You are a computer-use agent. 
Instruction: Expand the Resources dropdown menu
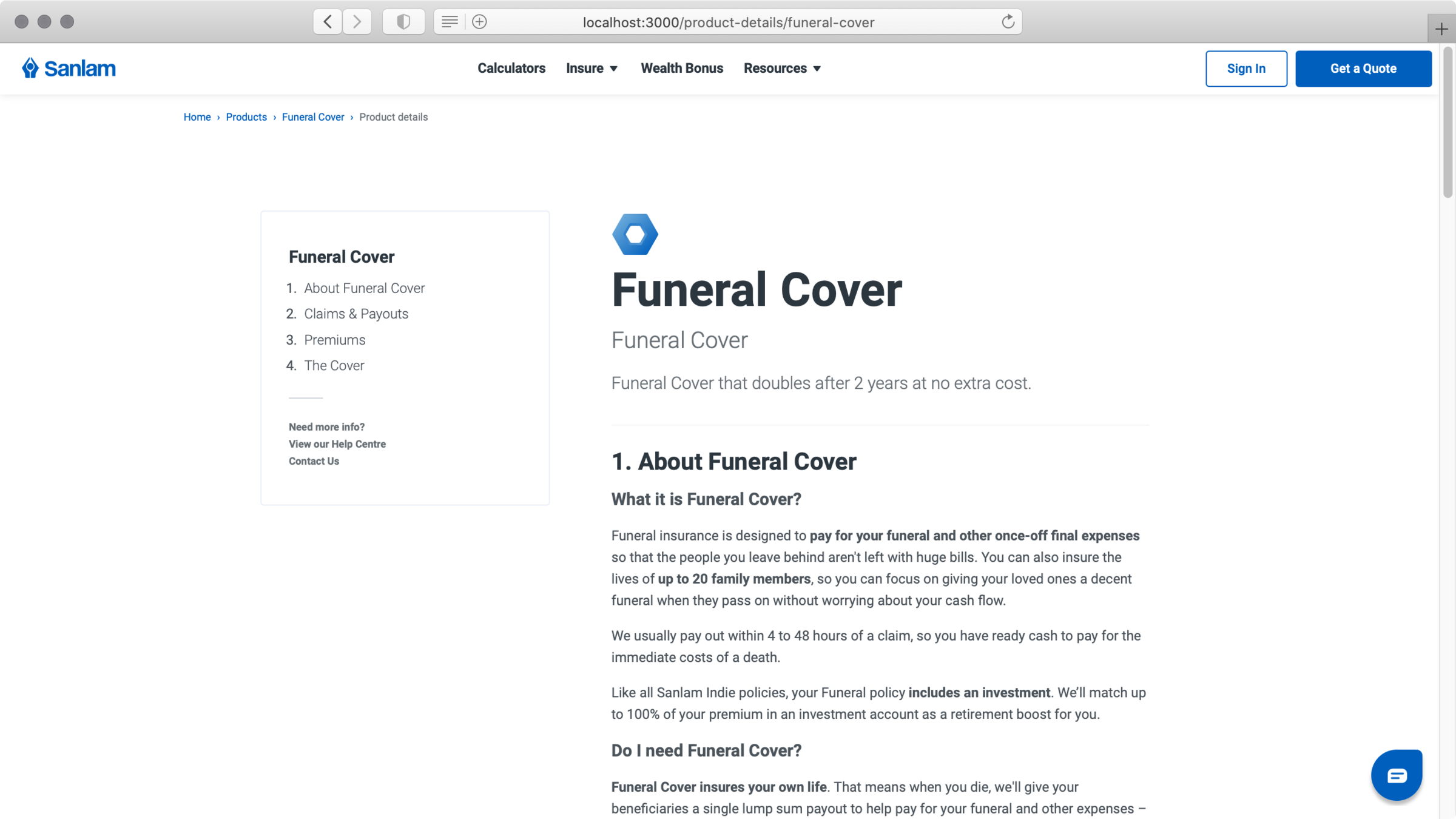pos(782,69)
